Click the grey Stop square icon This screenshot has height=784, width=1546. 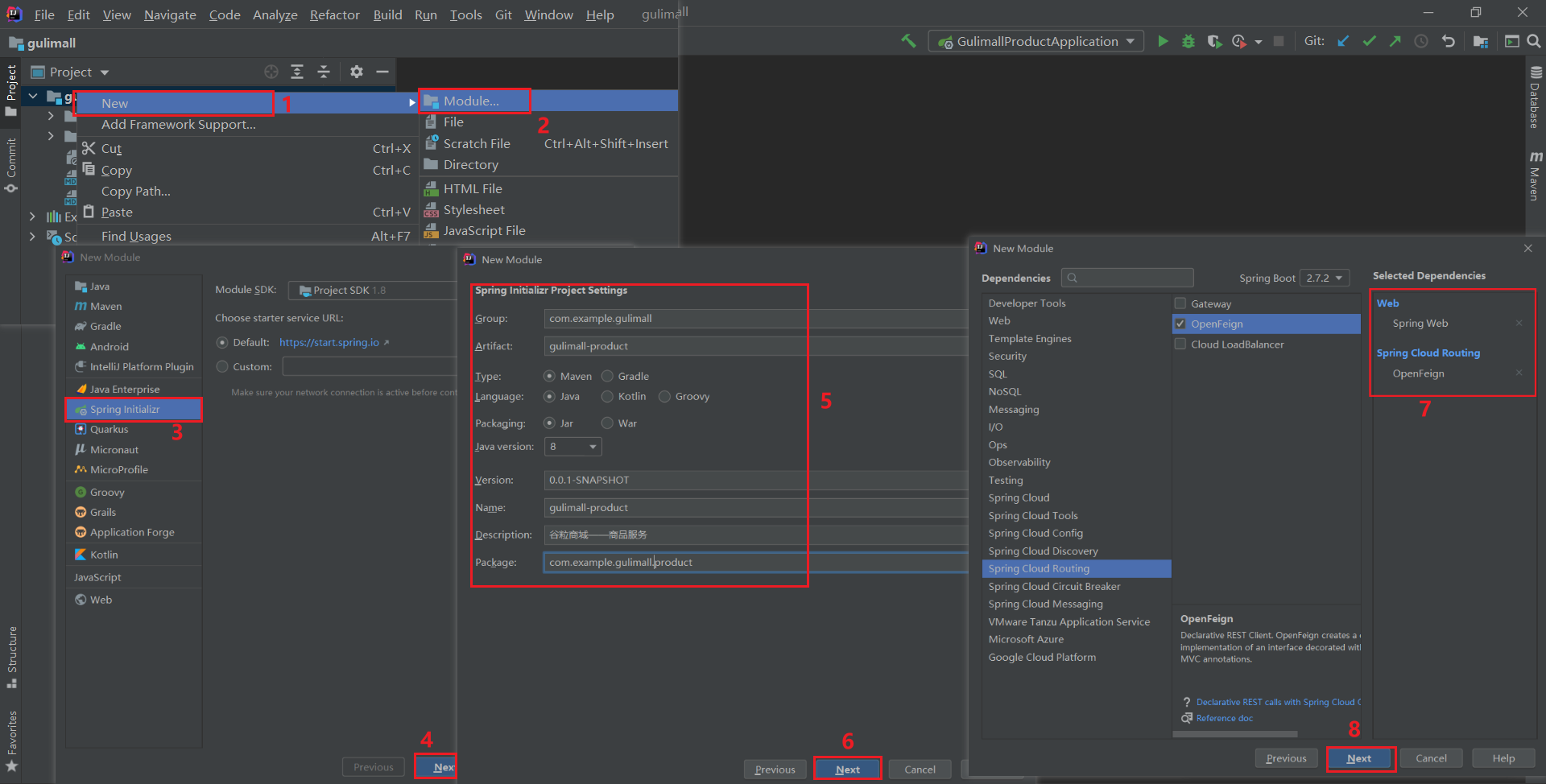[x=1279, y=41]
